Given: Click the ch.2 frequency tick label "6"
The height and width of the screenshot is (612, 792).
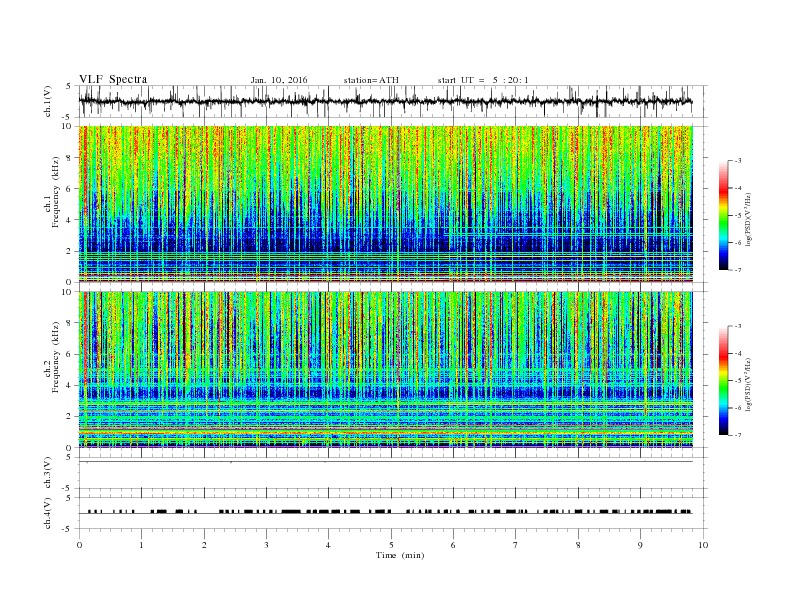Looking at the screenshot, I should tap(70, 354).
